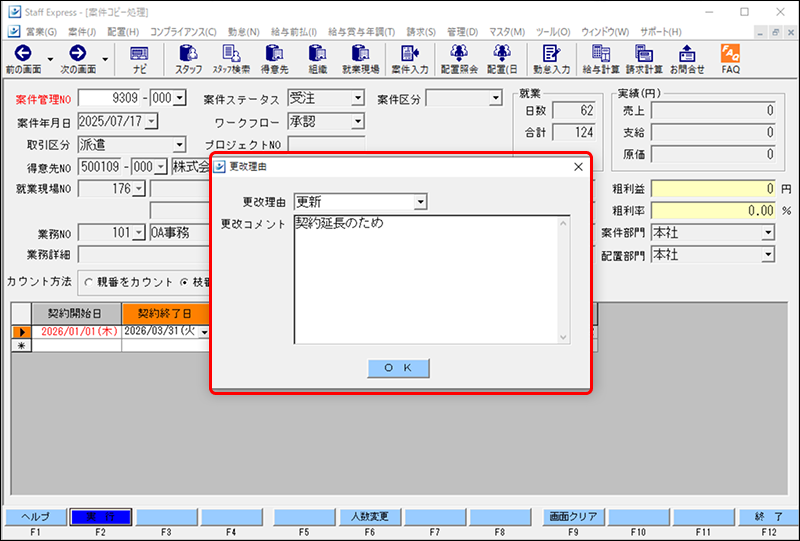Screen dimensions: 800x541
Task: Click the 粗利益 yellow field
Action: tap(714, 189)
